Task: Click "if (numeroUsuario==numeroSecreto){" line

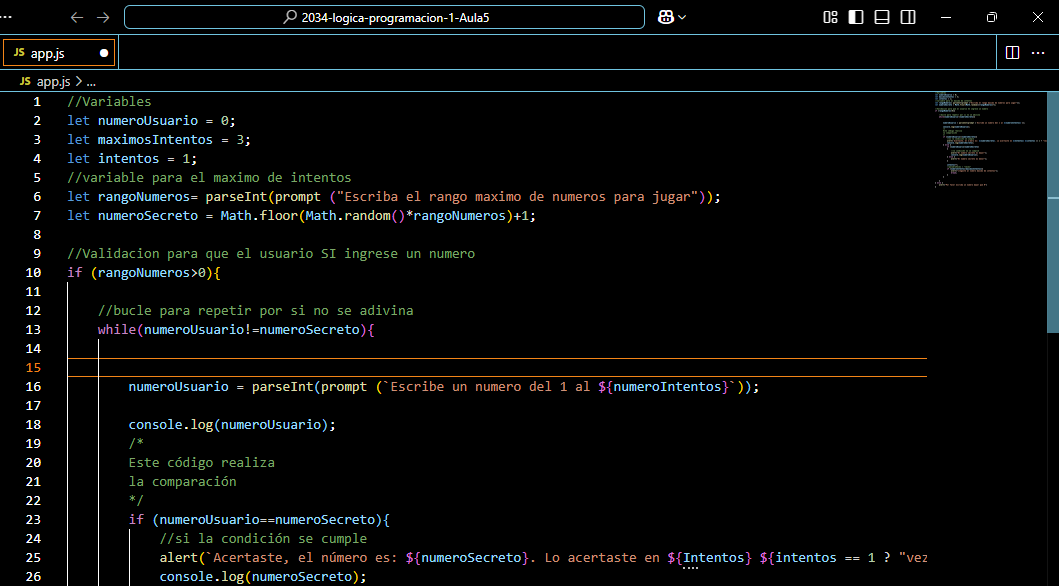Action: [x=259, y=520]
